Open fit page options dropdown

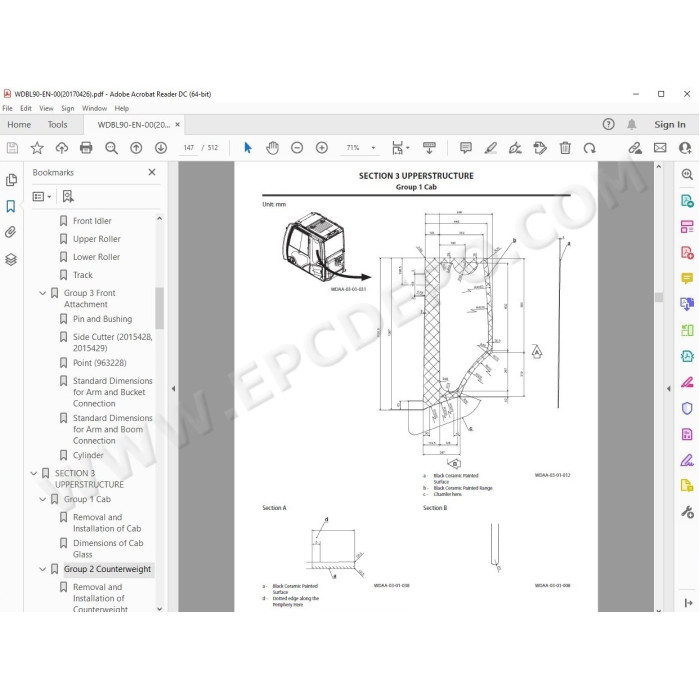[x=400, y=148]
